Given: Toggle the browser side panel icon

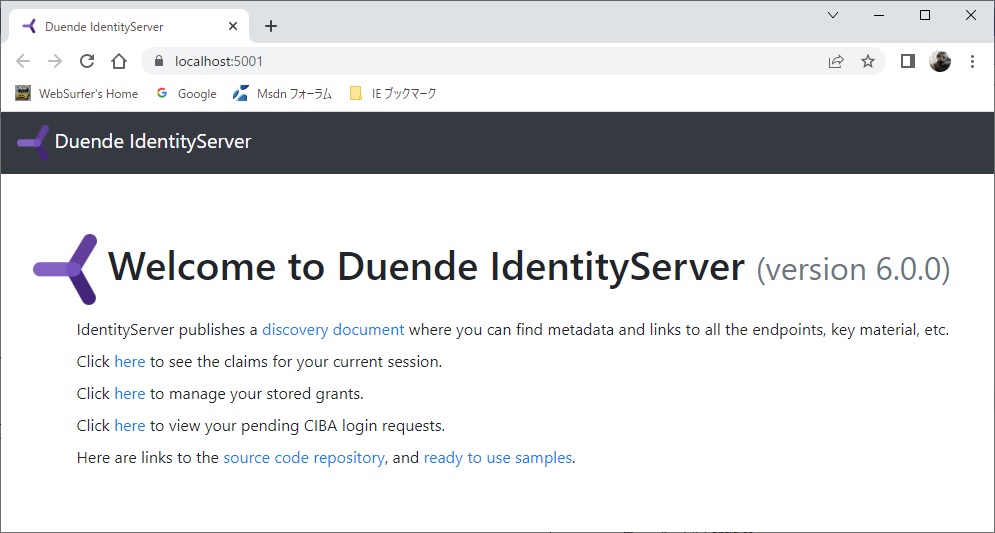Looking at the screenshot, I should (907, 62).
